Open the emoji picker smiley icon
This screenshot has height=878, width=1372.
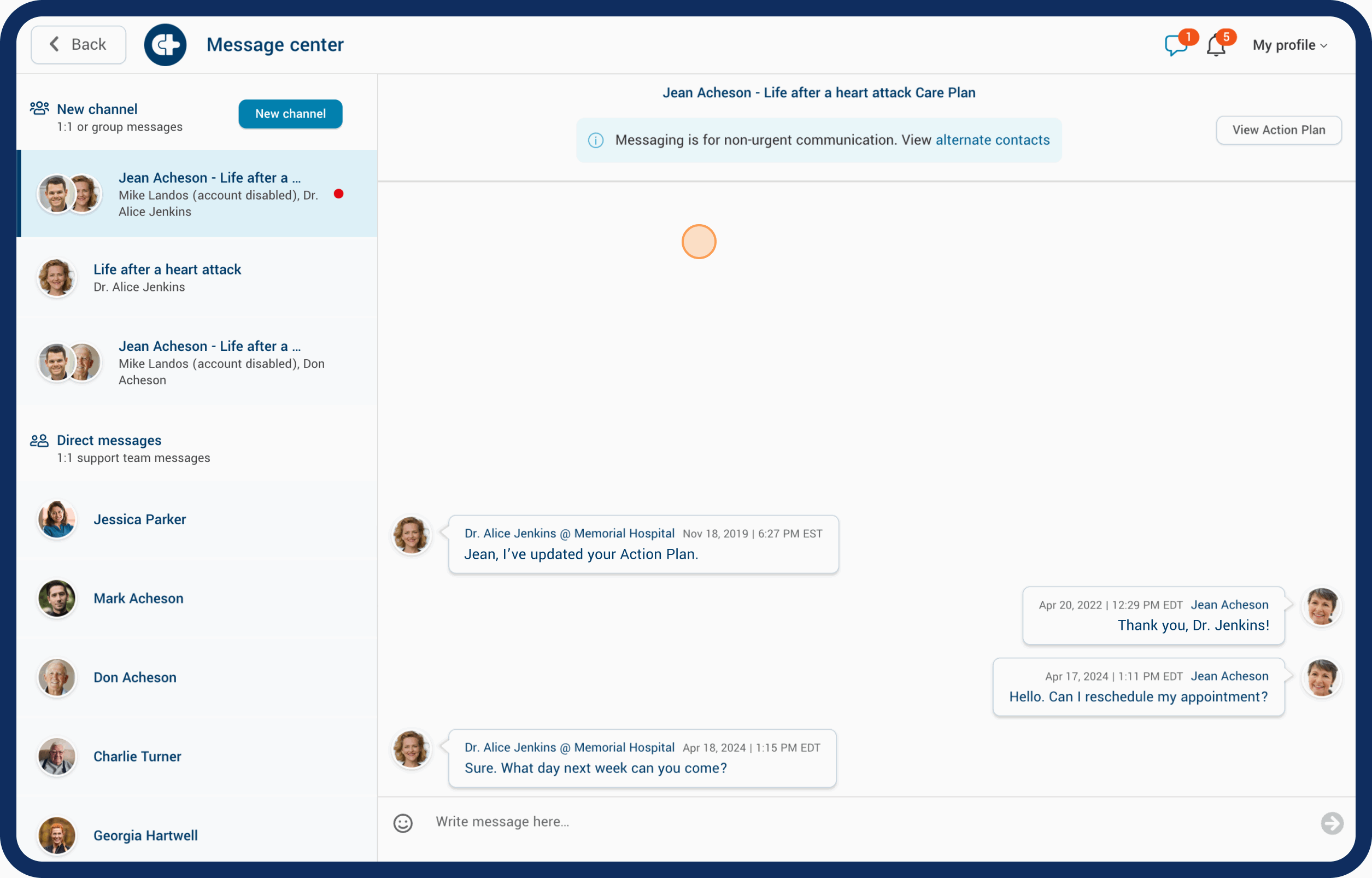(402, 823)
